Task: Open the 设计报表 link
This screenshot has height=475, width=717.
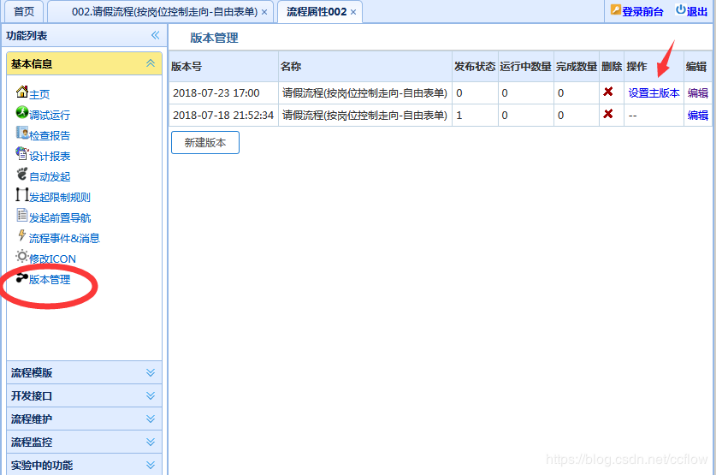Action: 49,156
